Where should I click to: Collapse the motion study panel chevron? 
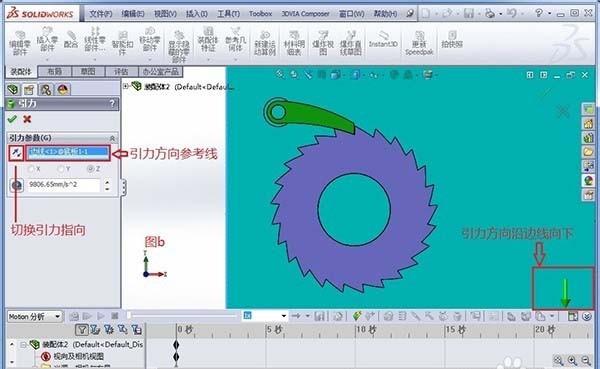point(587,316)
